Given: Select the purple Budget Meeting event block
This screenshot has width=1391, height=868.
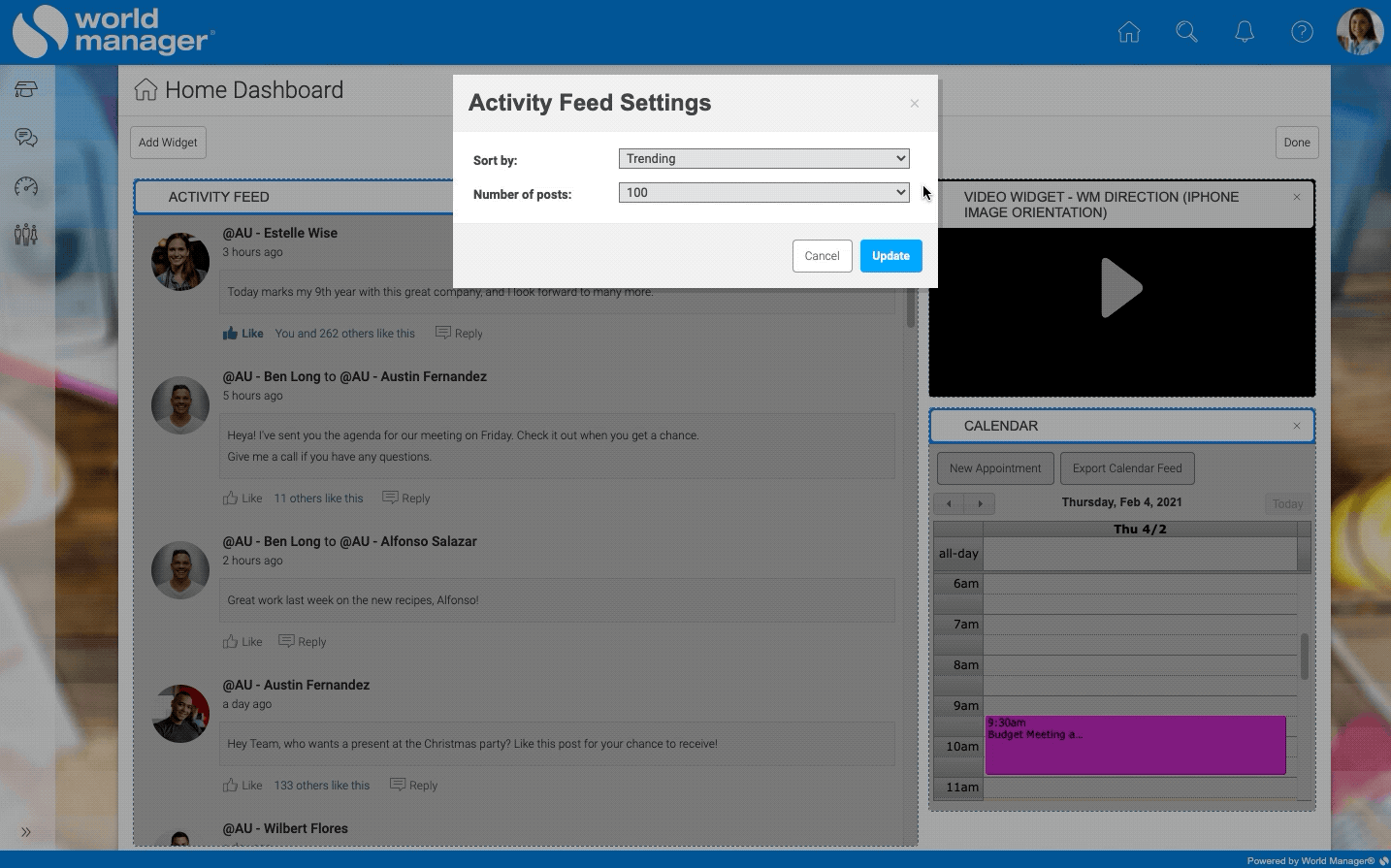Looking at the screenshot, I should [1134, 745].
